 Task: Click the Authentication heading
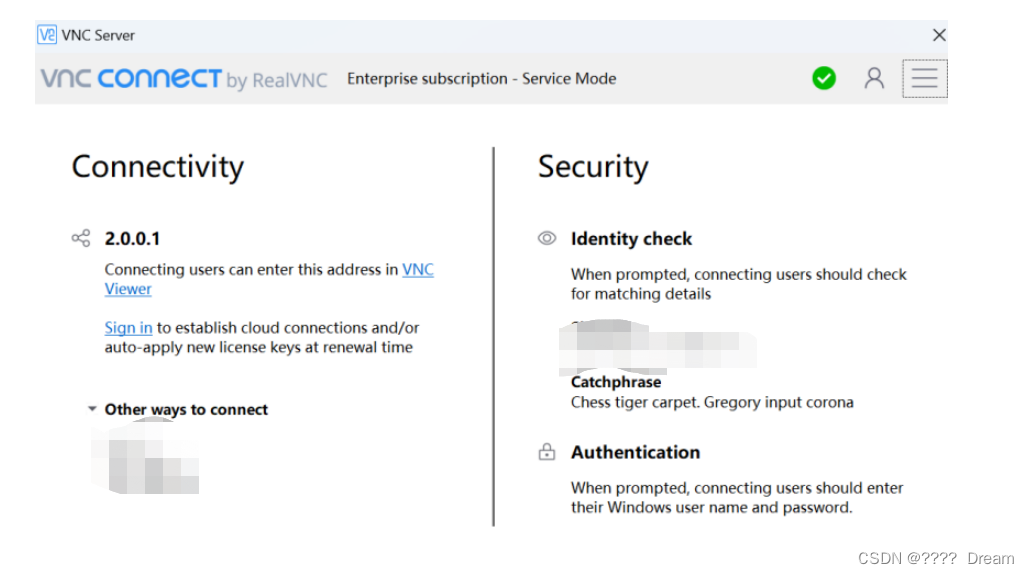pos(635,452)
